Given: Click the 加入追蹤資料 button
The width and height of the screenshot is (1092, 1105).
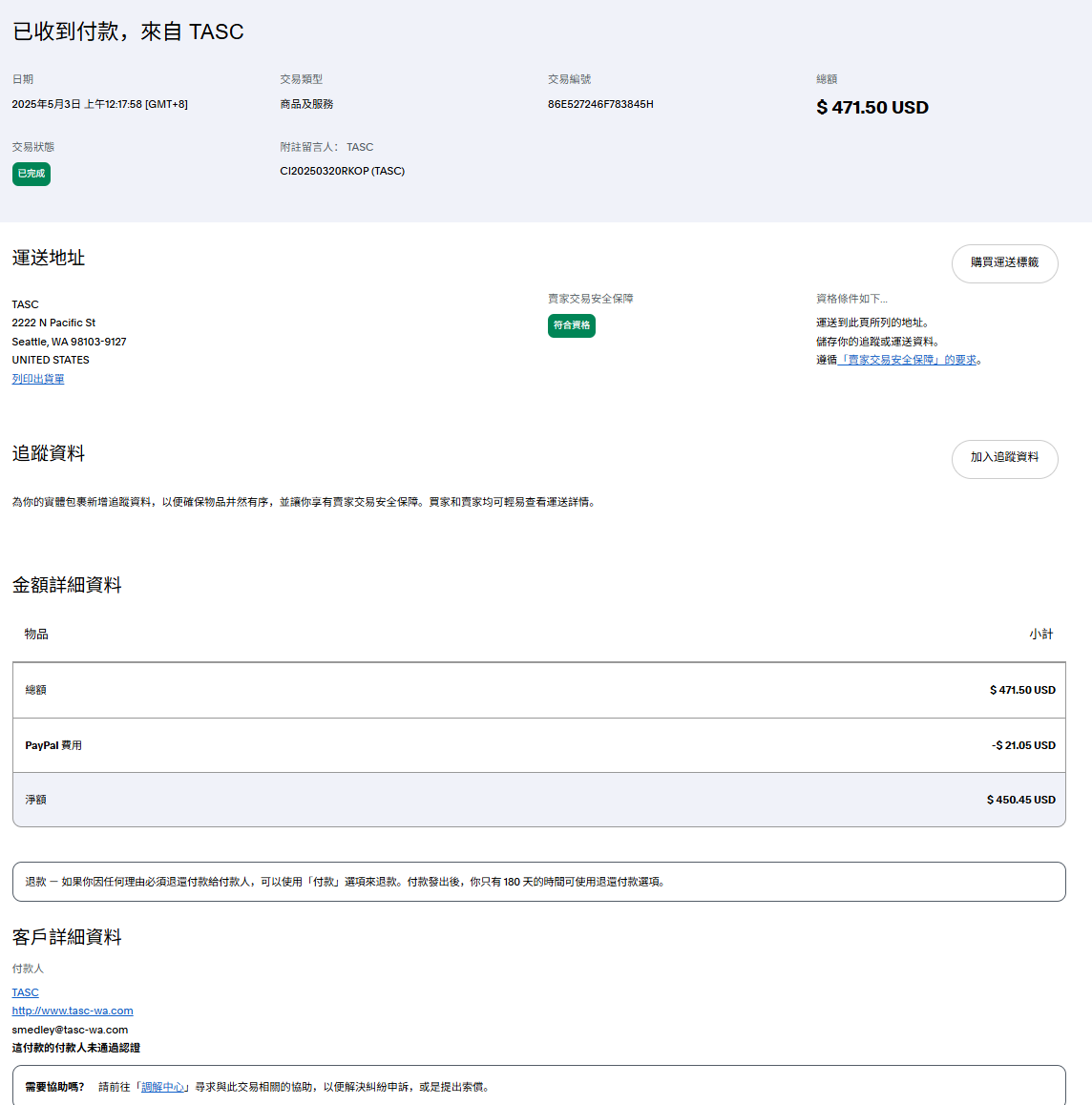Looking at the screenshot, I should (x=1004, y=458).
